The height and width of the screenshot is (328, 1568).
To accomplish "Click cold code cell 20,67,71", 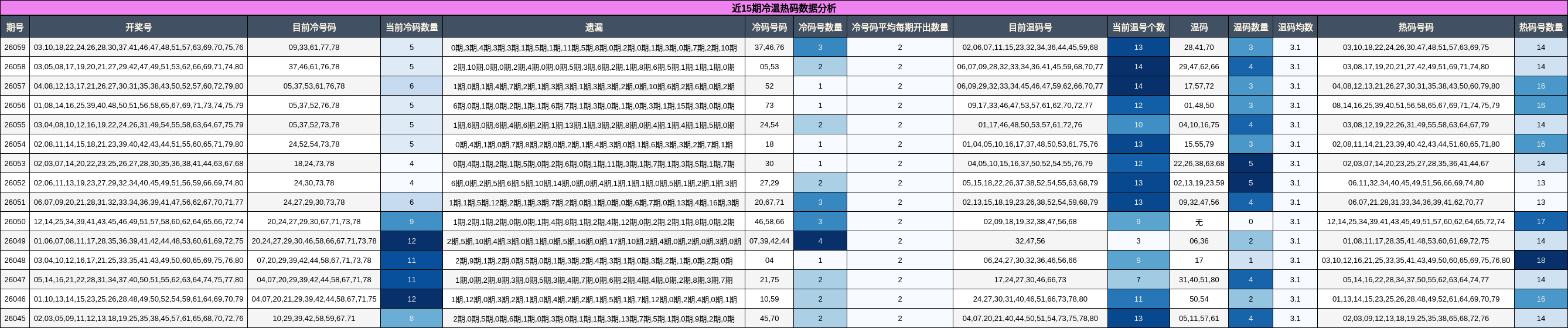I will (x=769, y=202).
